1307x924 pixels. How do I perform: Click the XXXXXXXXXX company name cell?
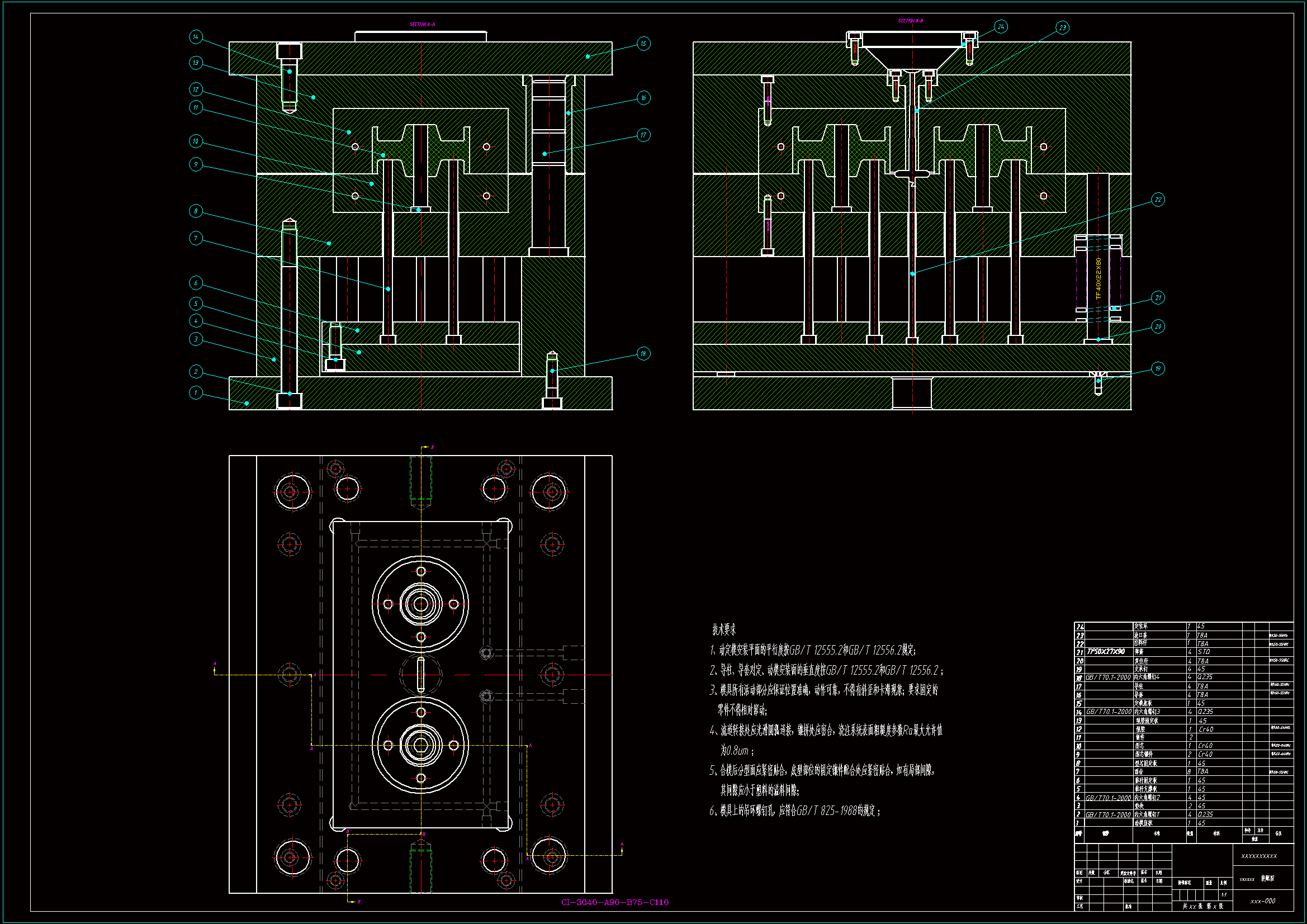coord(1258,856)
